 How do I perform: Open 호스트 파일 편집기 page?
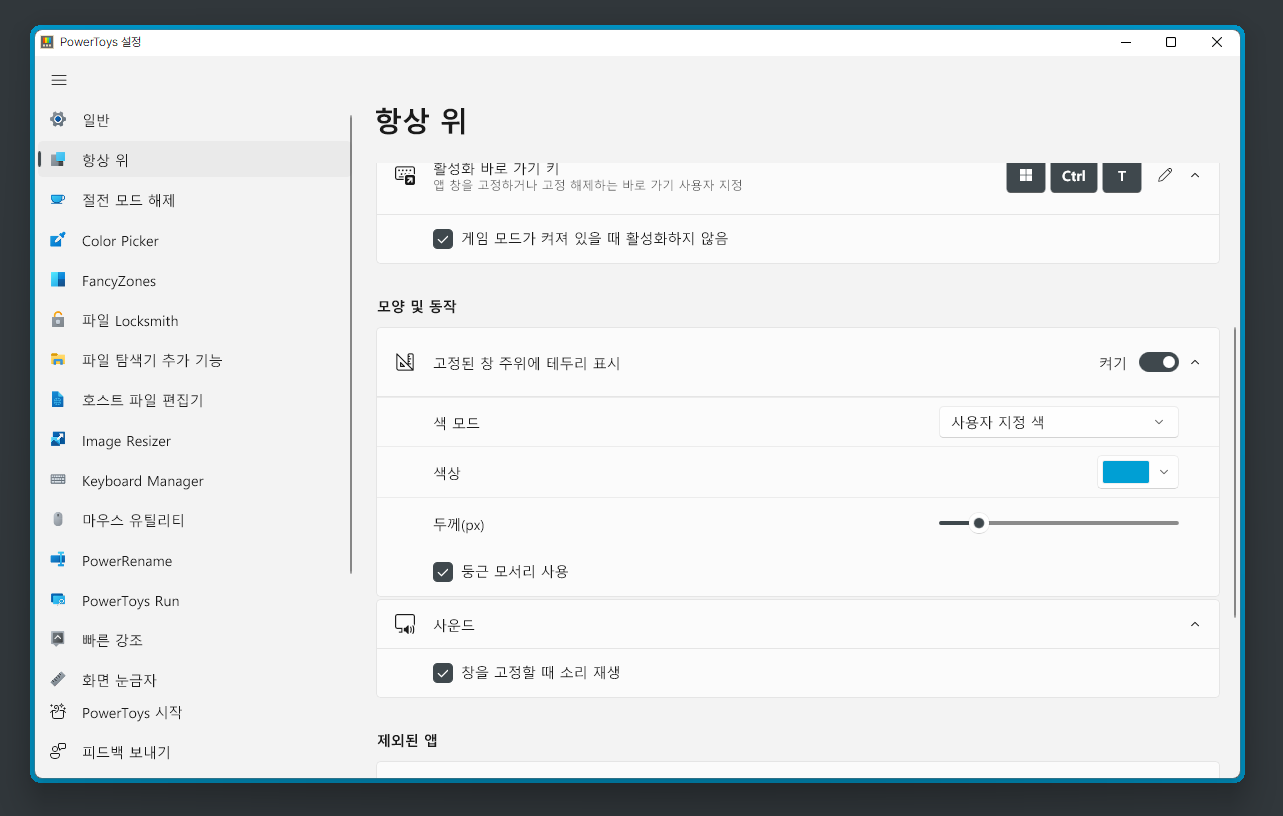click(193, 400)
